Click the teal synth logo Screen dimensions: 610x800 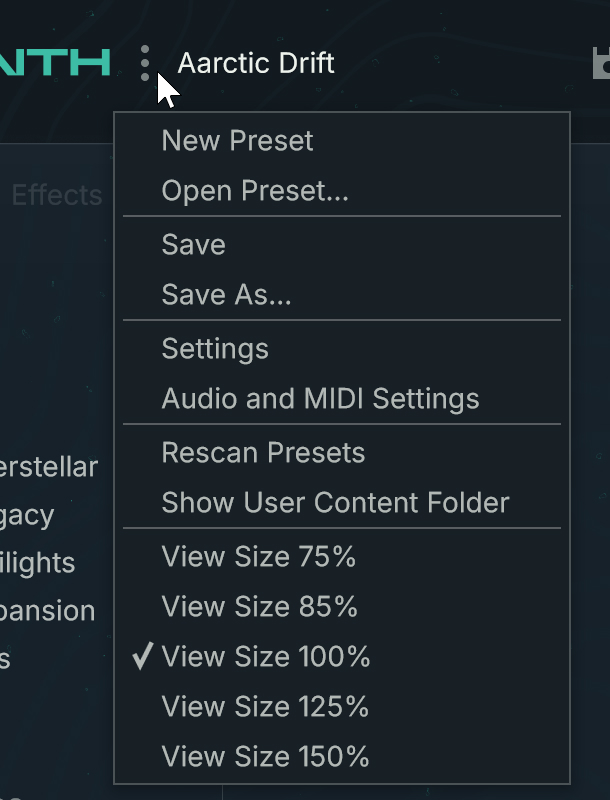point(55,62)
